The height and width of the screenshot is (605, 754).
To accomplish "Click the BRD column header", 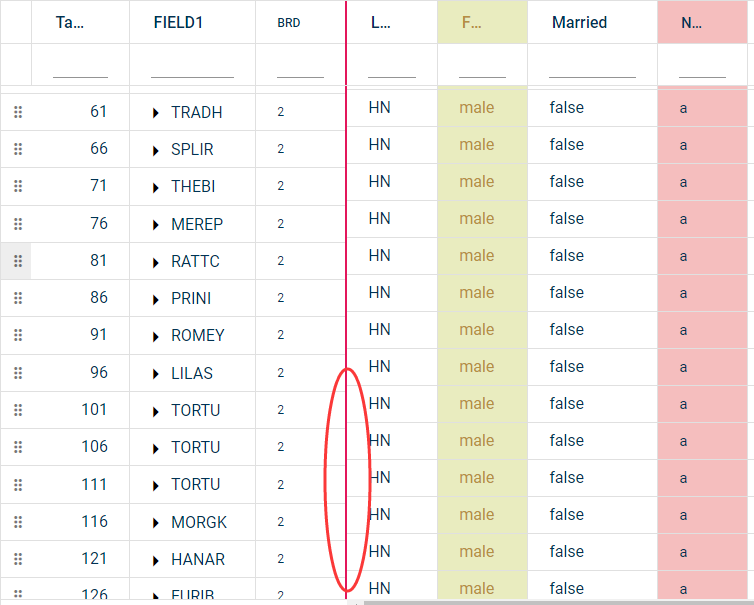I will (x=288, y=22).
